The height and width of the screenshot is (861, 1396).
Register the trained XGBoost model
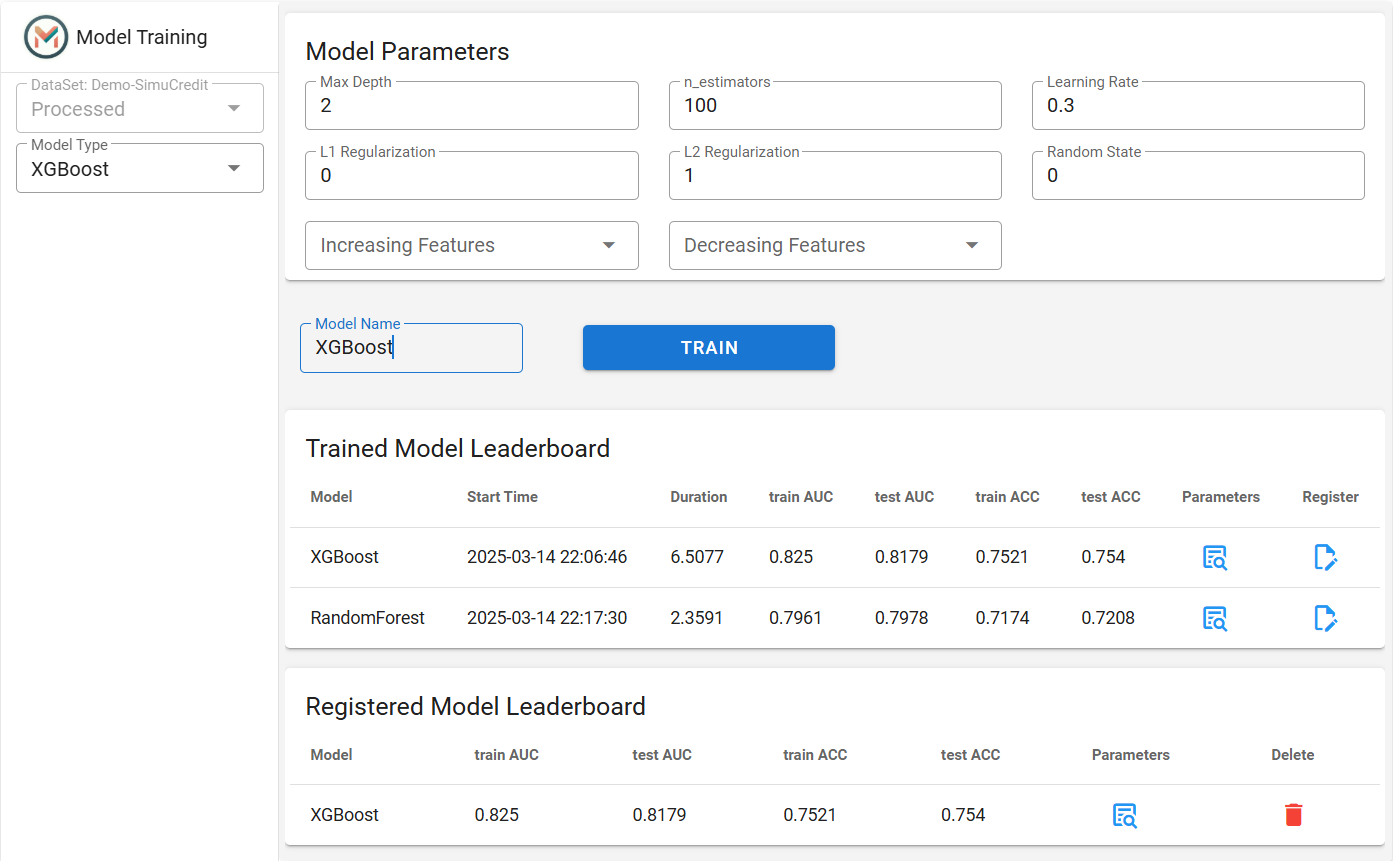point(1325,558)
